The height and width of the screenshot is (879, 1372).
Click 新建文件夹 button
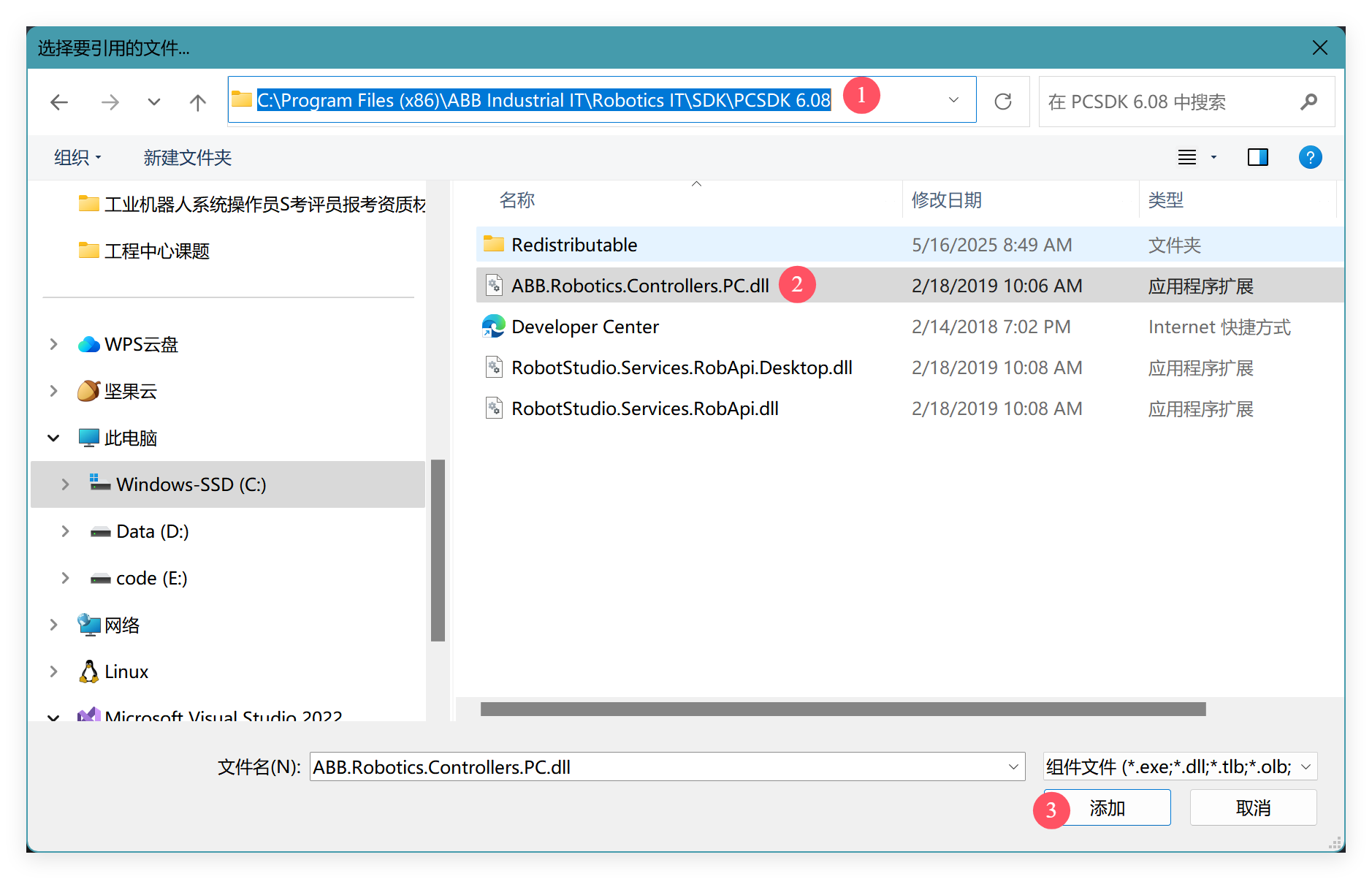187,158
